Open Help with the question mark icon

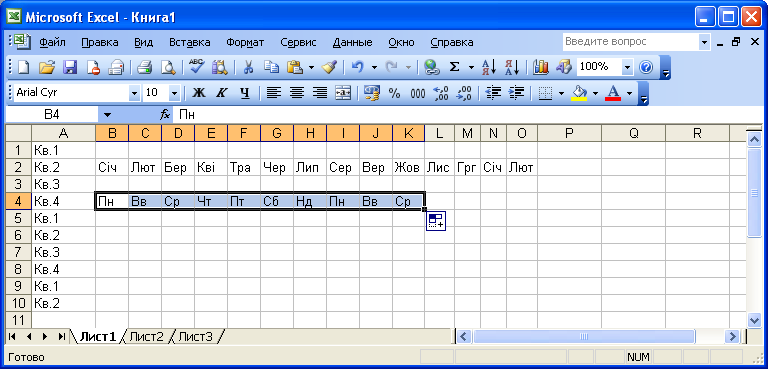646,67
